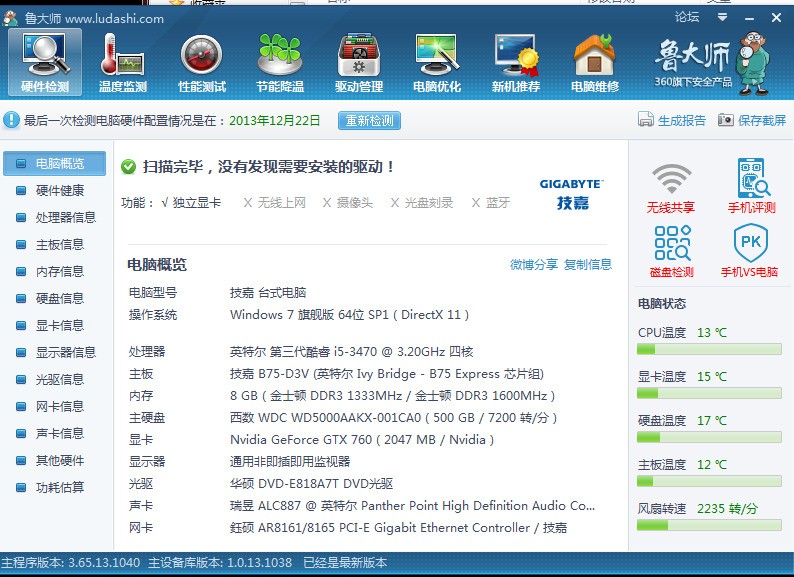This screenshot has width=794, height=577.
Task: Click www.ludashi.com in the title bar
Action: point(114,19)
